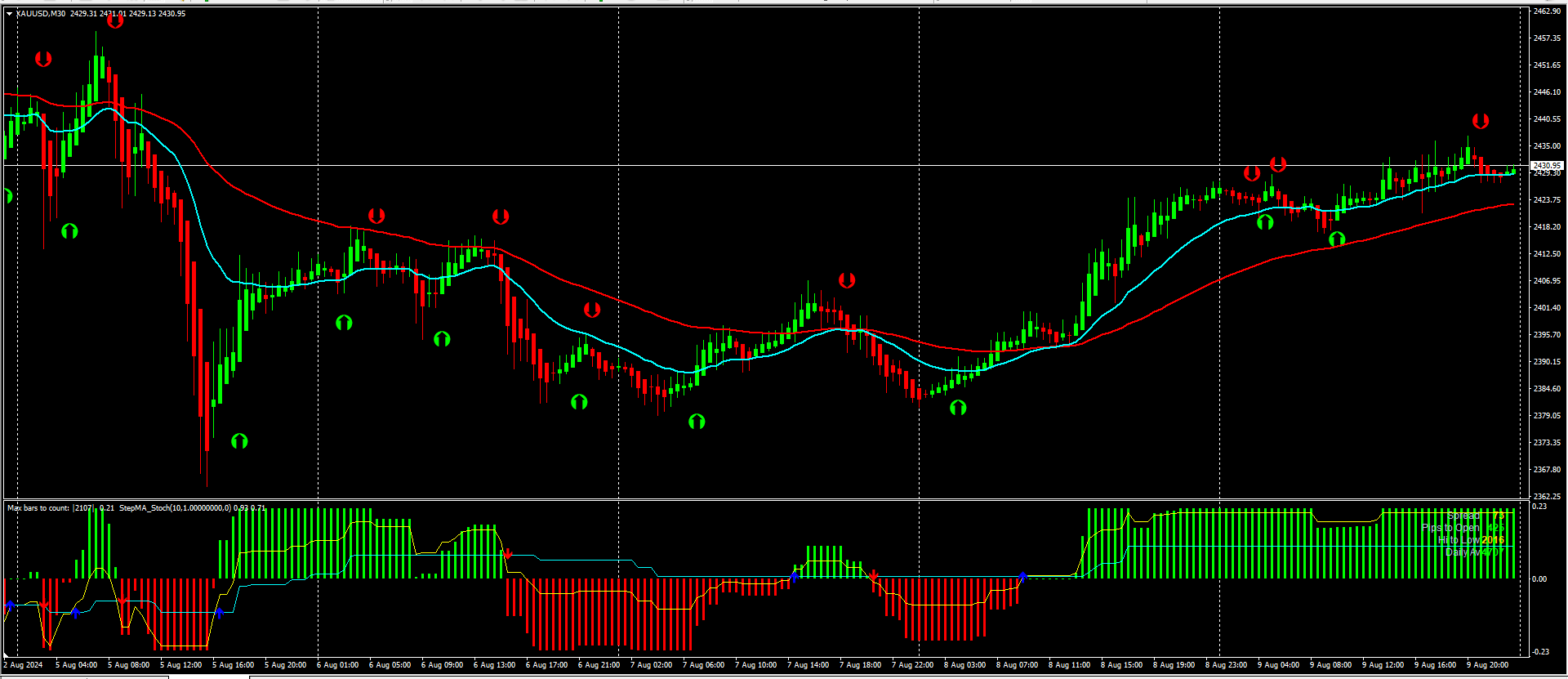The image size is (1568, 679).
Task: Click the red sell arrow above 7 Aug 14:00 peak
Action: coord(847,280)
